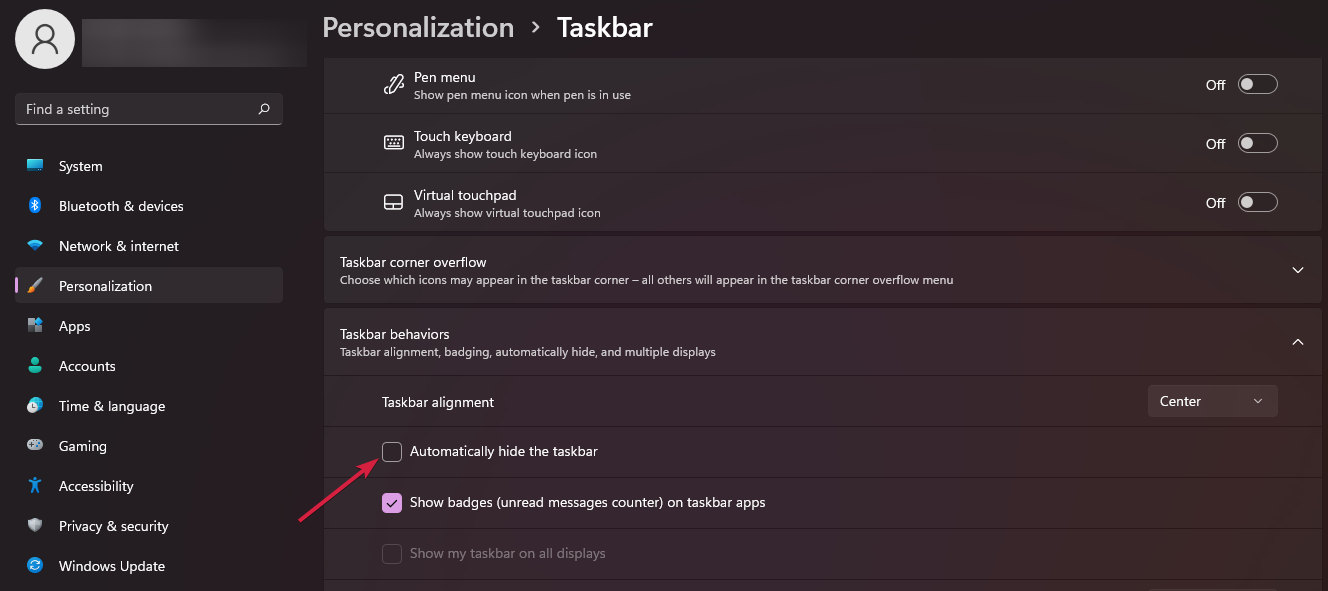
Task: Collapse the Taskbar behaviors section
Action: (1298, 342)
